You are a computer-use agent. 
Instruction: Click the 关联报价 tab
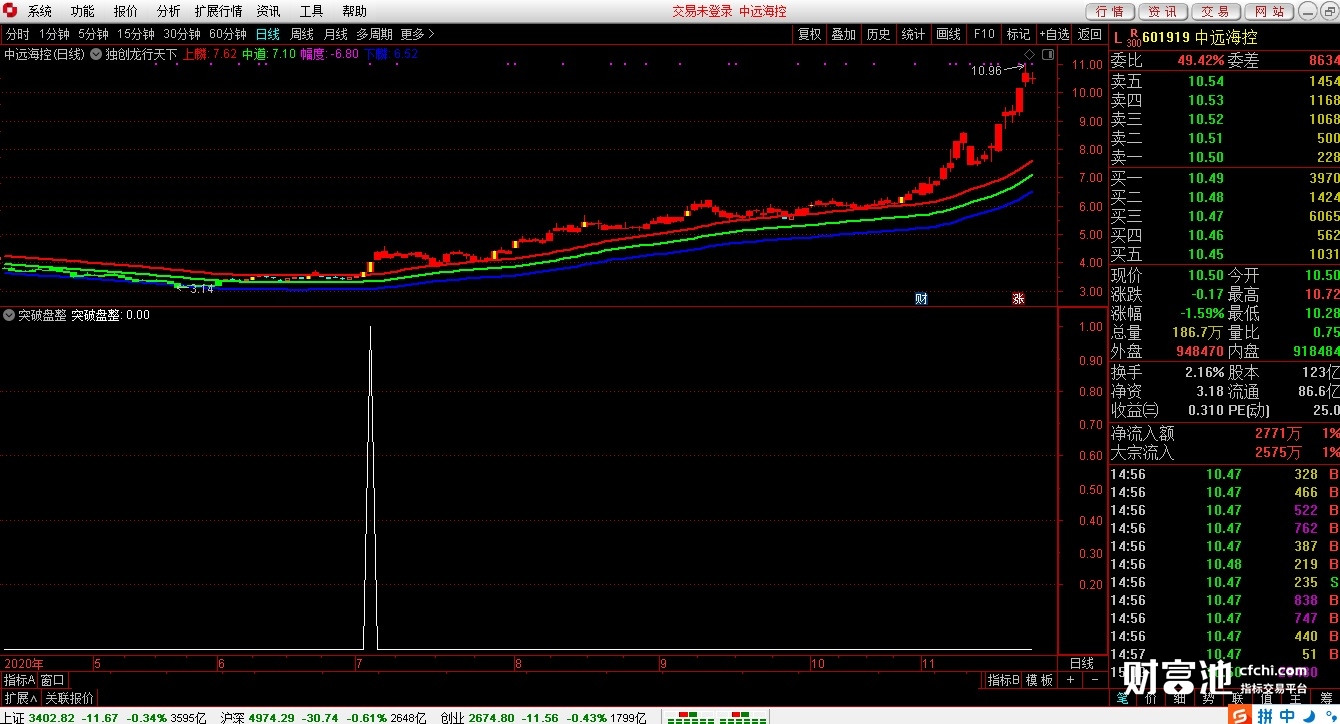tap(69, 698)
